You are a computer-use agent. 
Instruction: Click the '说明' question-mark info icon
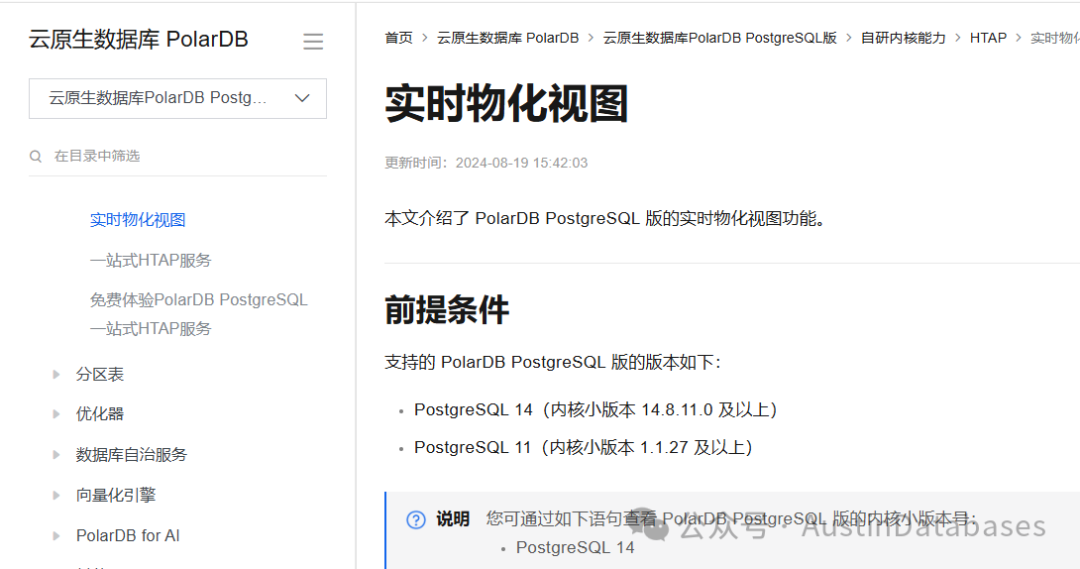click(x=416, y=519)
